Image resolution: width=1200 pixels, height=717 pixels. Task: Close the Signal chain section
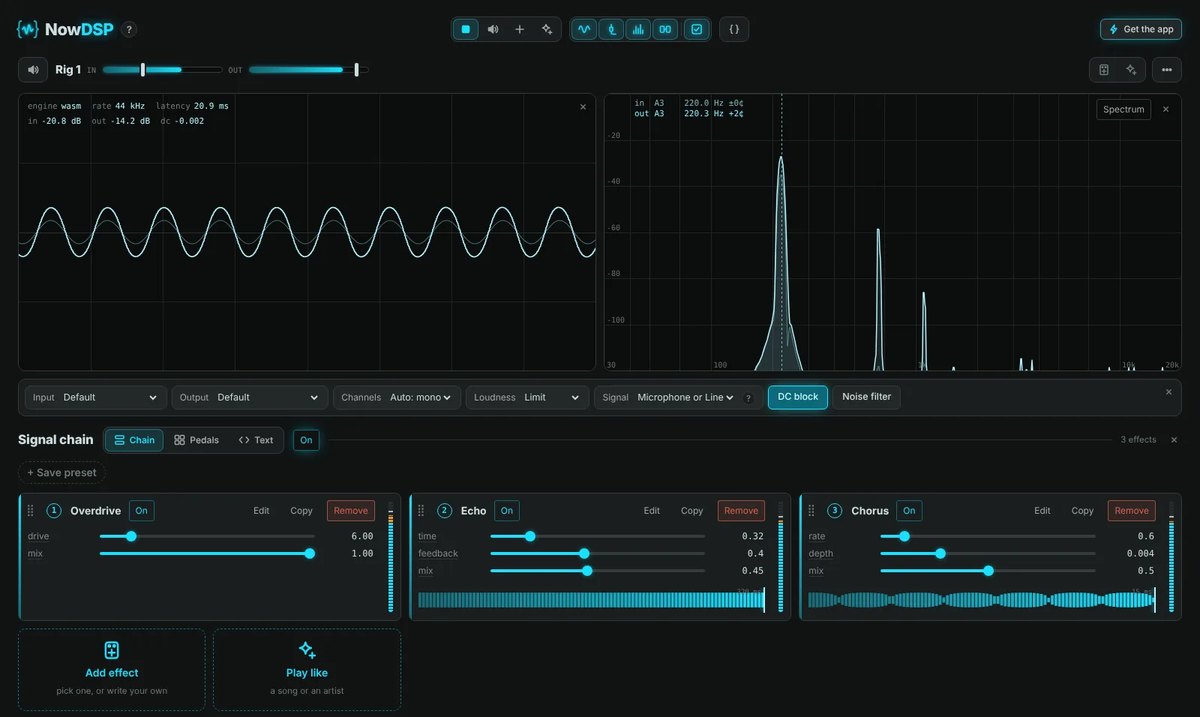(x=1174, y=440)
